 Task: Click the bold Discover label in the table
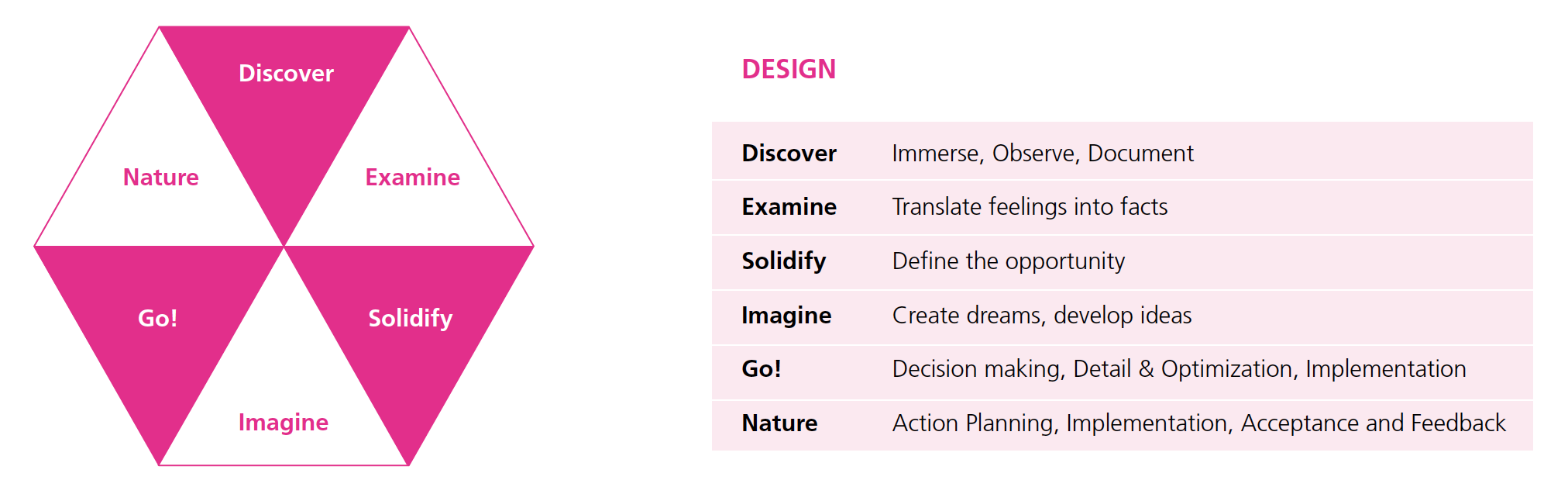(789, 153)
